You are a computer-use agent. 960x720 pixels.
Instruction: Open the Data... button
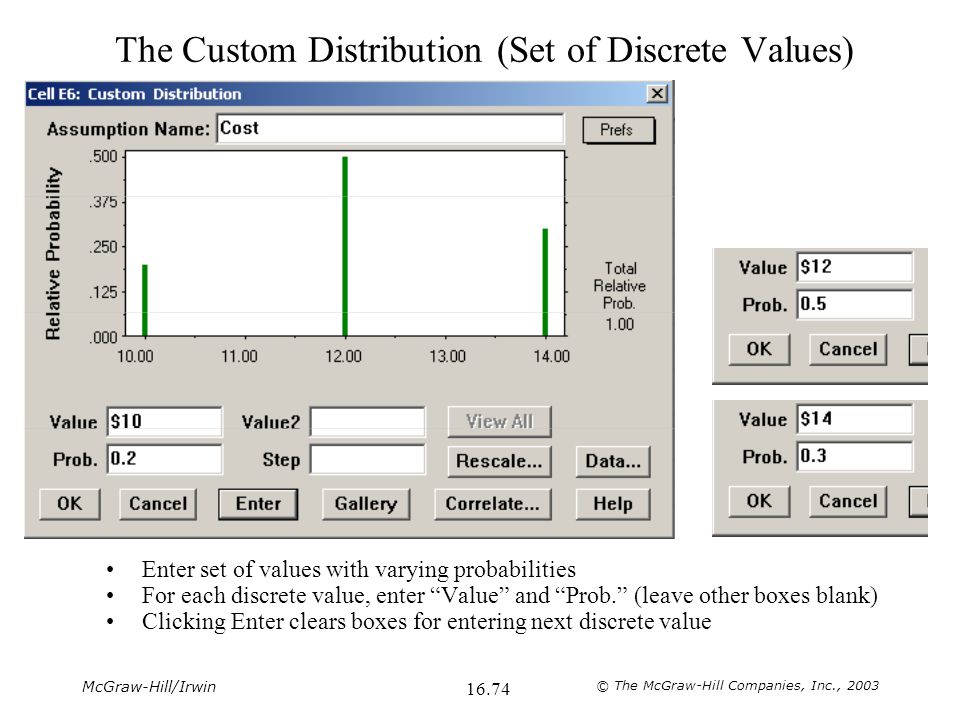pyautogui.click(x=613, y=461)
